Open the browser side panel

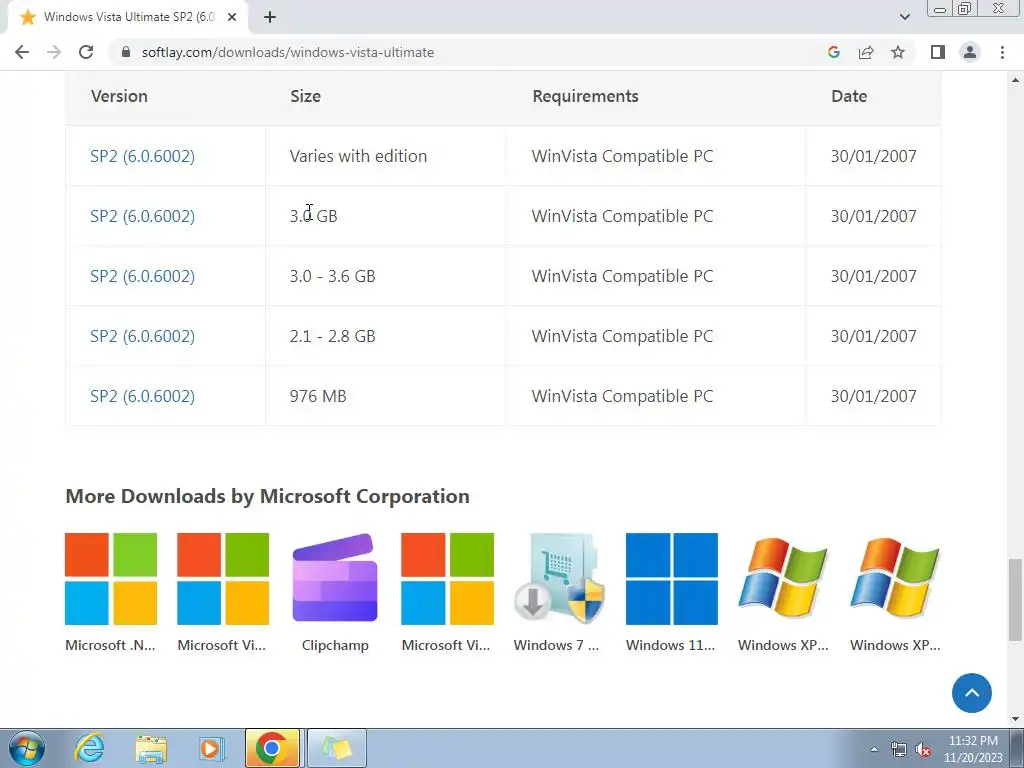938,52
